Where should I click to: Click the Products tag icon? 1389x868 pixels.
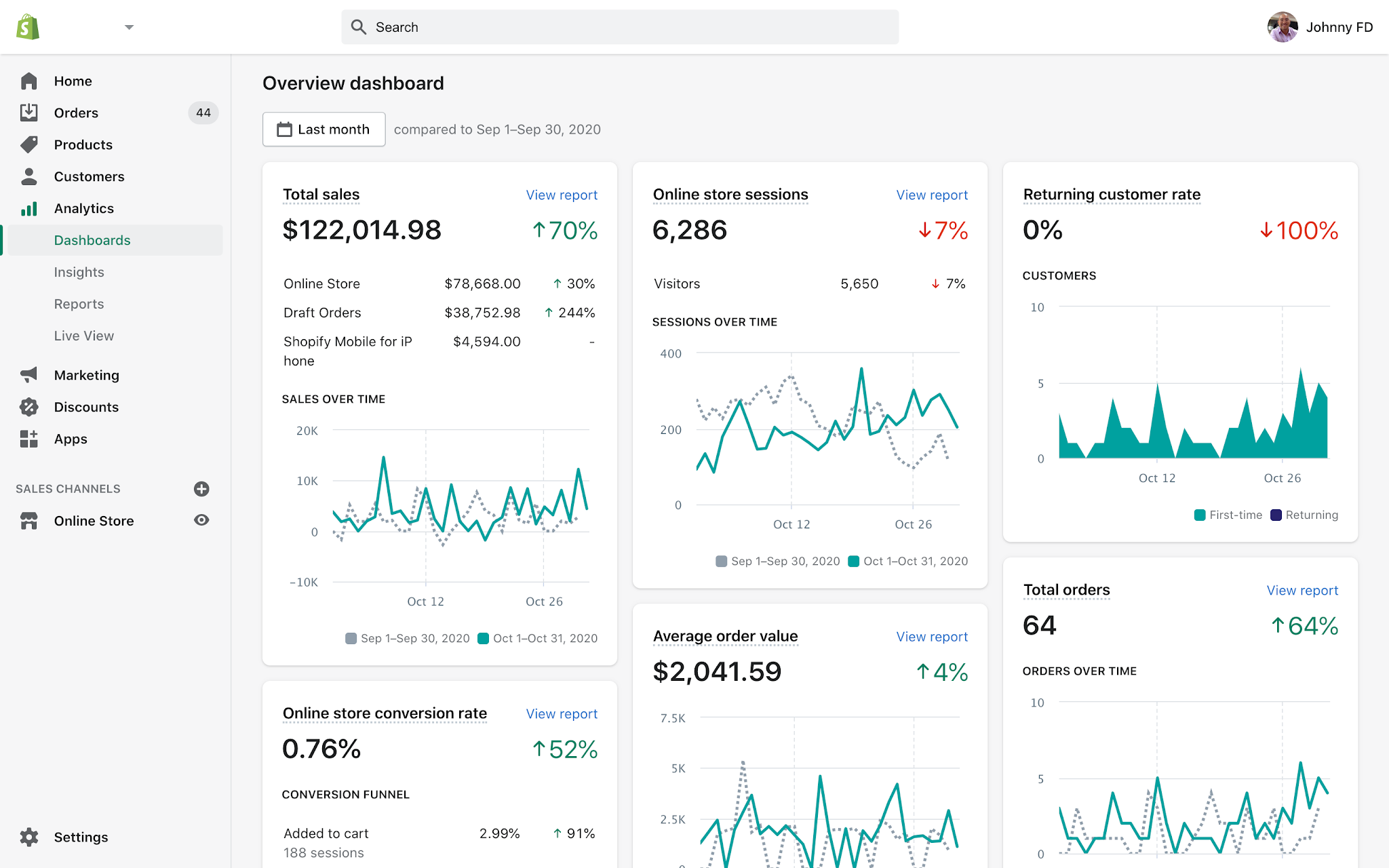click(x=28, y=144)
